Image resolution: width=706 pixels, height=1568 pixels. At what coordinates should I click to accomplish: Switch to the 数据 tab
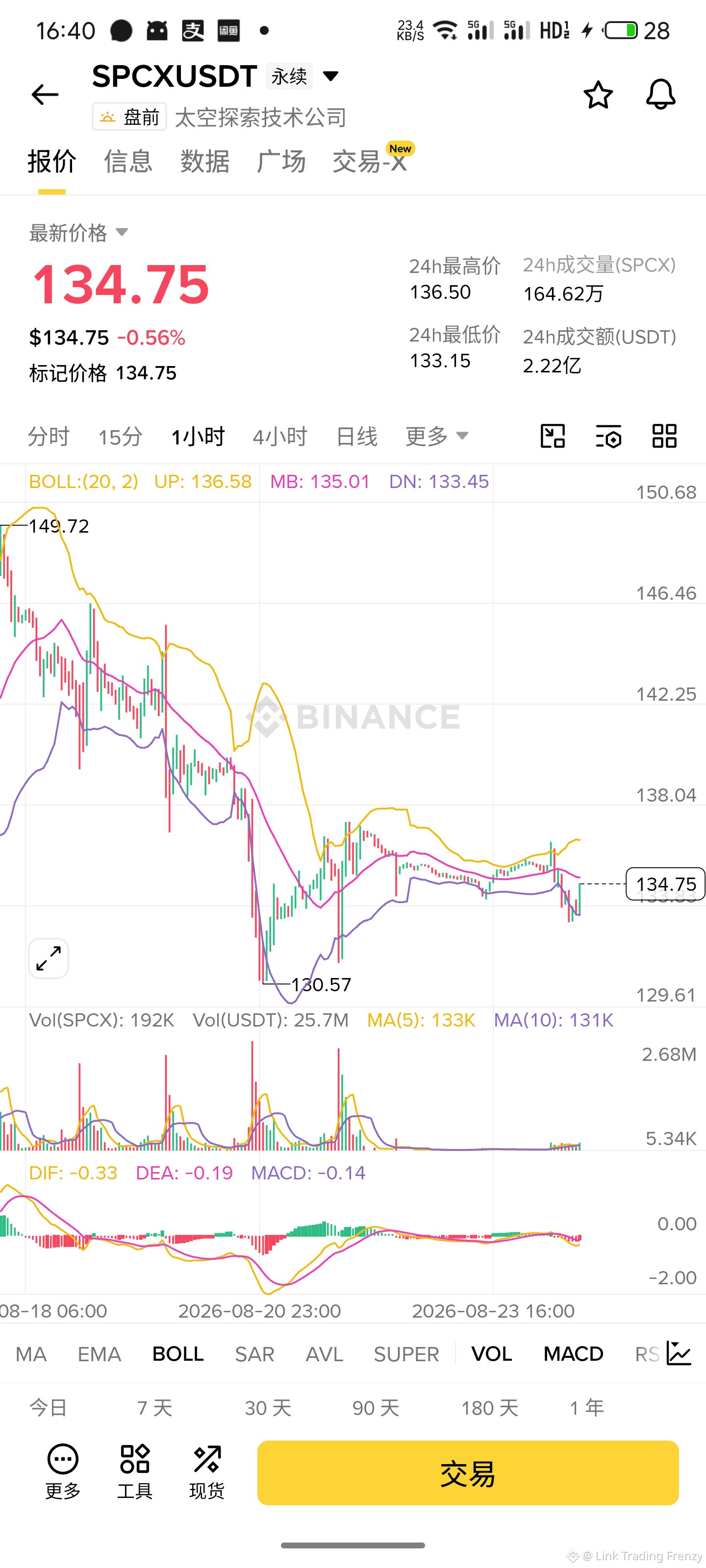coord(204,161)
